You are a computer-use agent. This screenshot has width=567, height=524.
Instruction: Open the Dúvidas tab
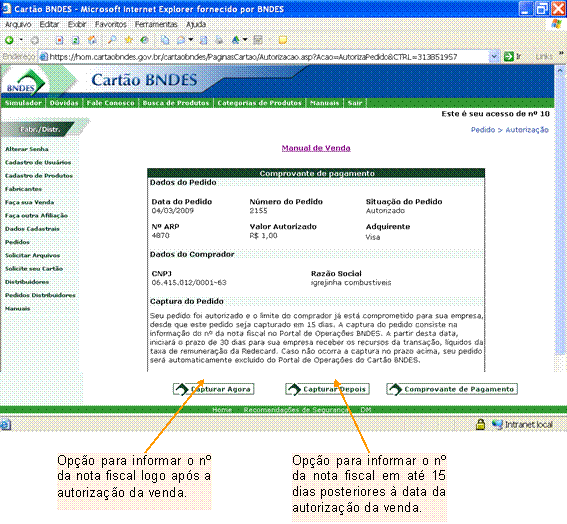64,103
